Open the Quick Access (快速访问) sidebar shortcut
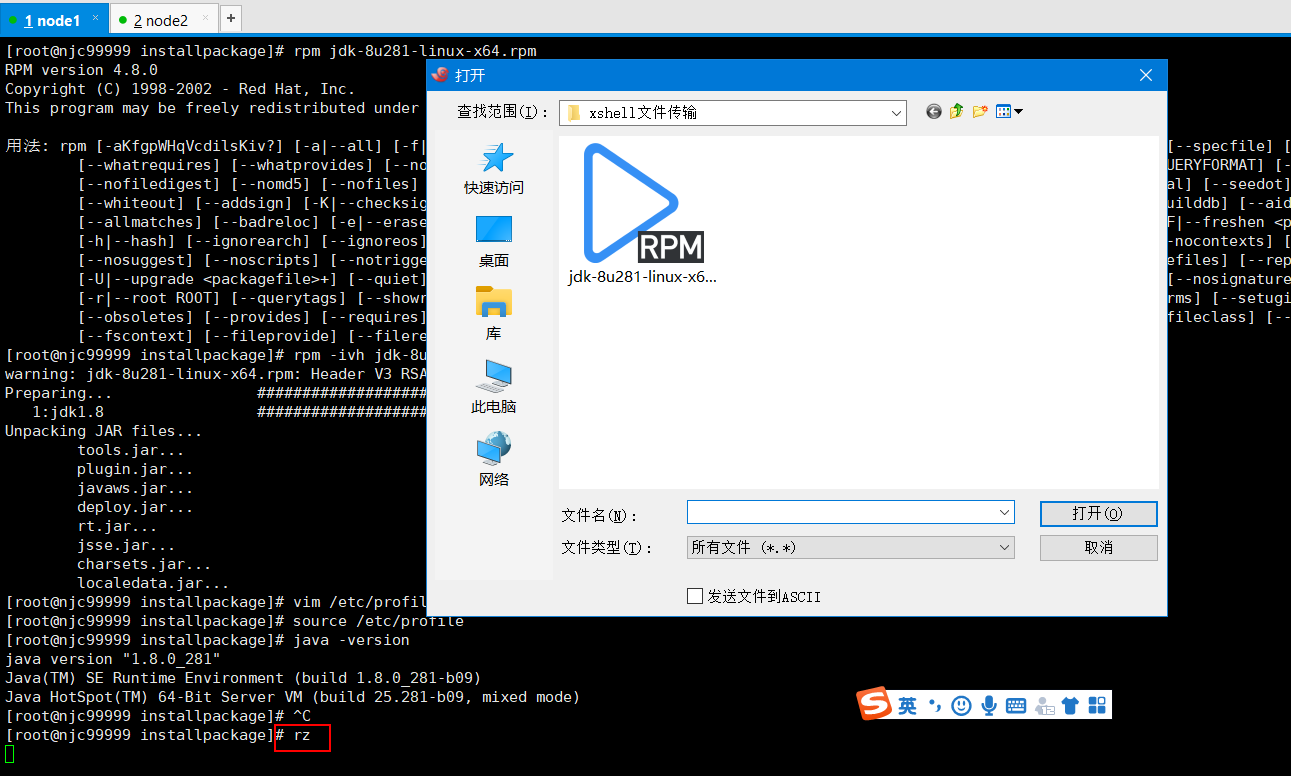Screen dimensions: 1291x776 (492, 170)
